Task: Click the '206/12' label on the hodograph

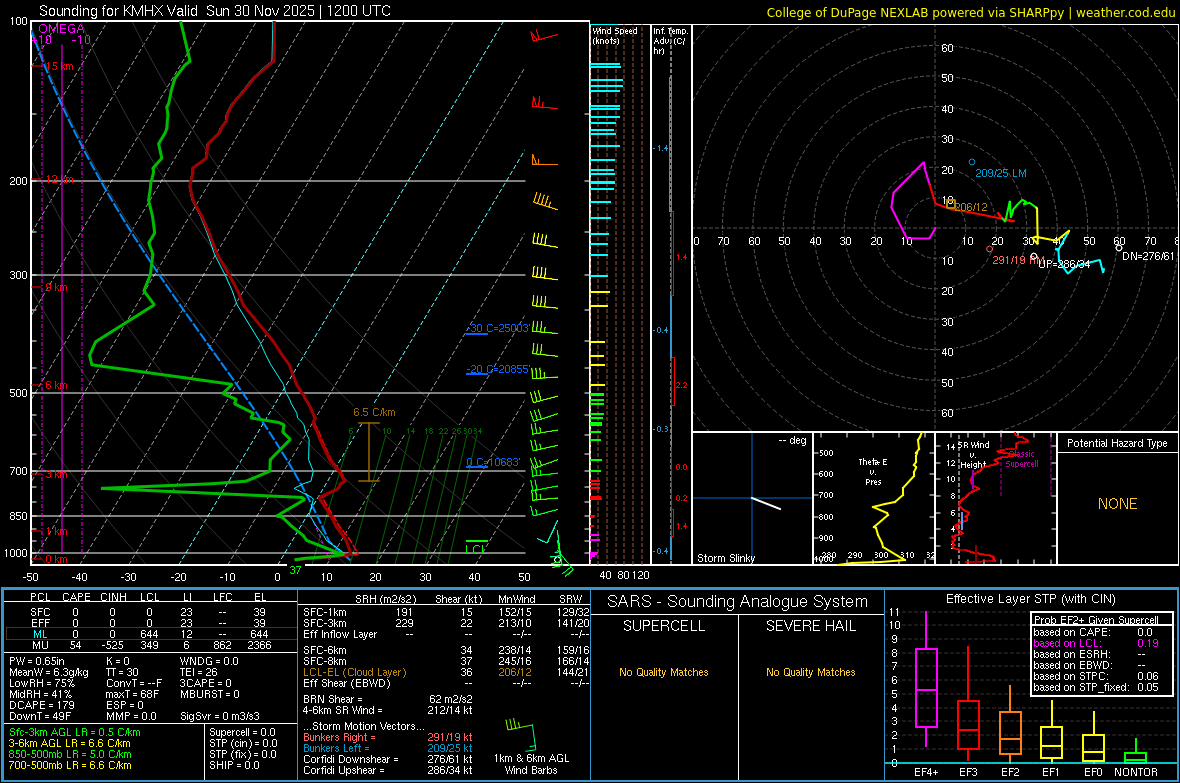Action: [x=971, y=207]
